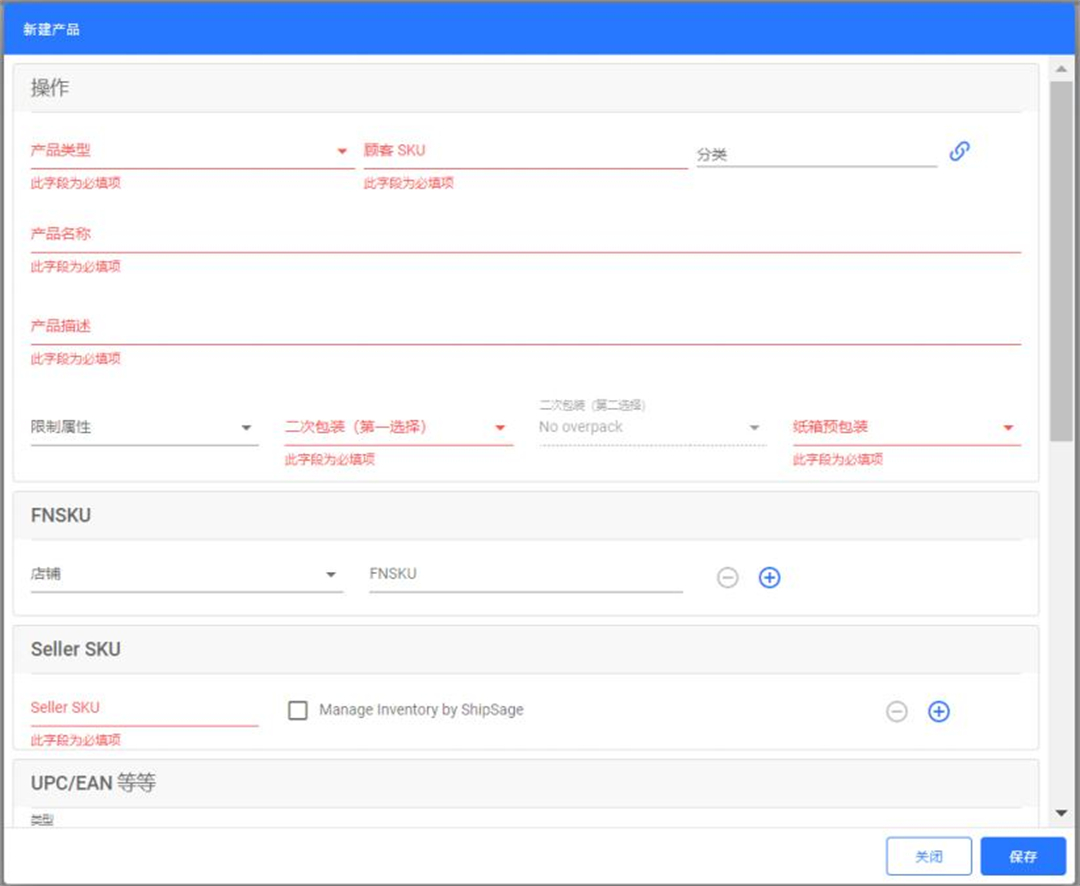
Task: Click the scrollbar up arrow
Action: coord(1061,69)
